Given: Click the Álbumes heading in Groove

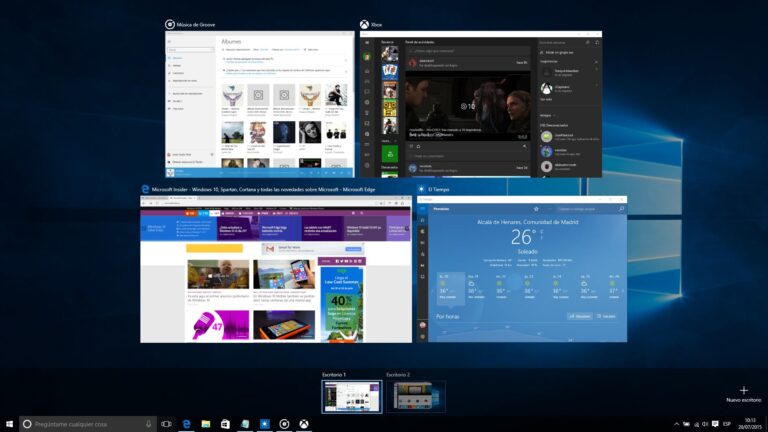Looking at the screenshot, I should pos(231,42).
